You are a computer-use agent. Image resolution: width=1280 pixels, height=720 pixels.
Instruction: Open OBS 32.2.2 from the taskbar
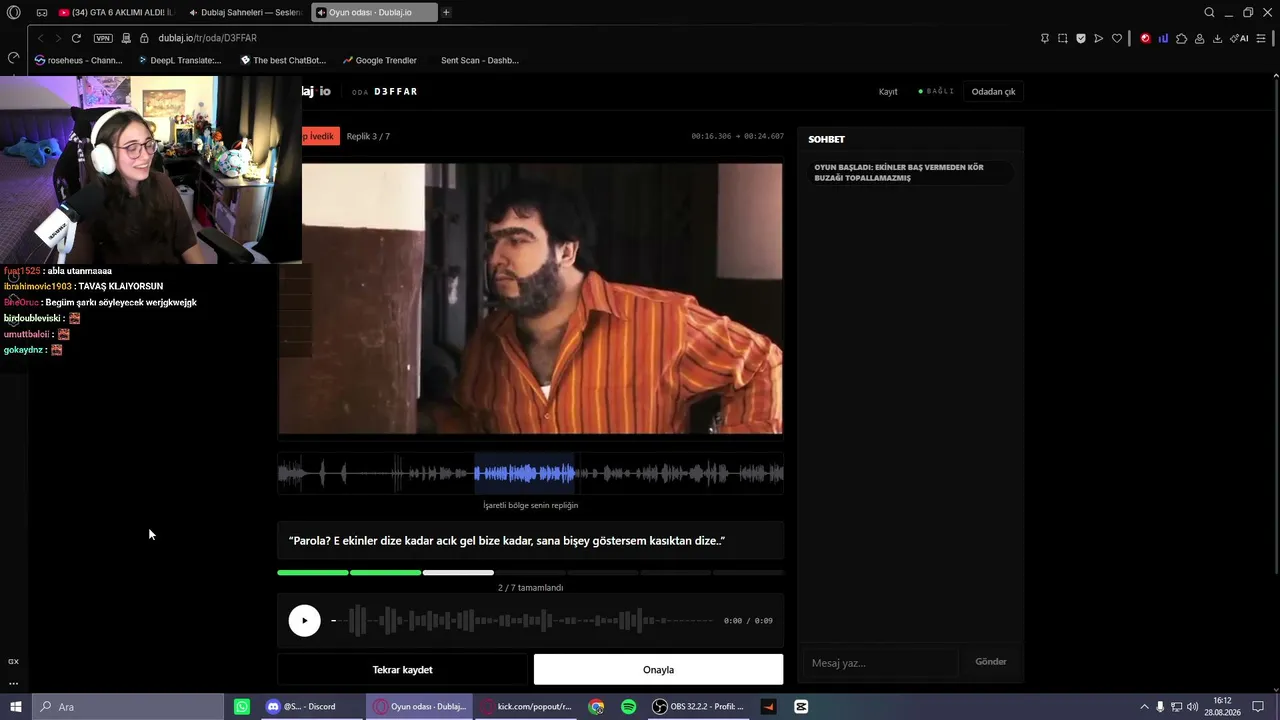pos(699,707)
